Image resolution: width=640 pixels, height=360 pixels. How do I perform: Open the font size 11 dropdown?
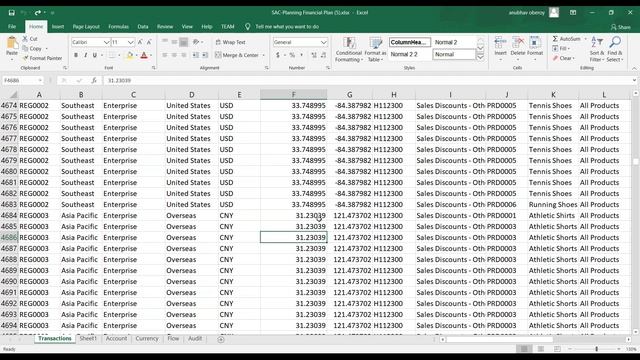(x=130, y=42)
